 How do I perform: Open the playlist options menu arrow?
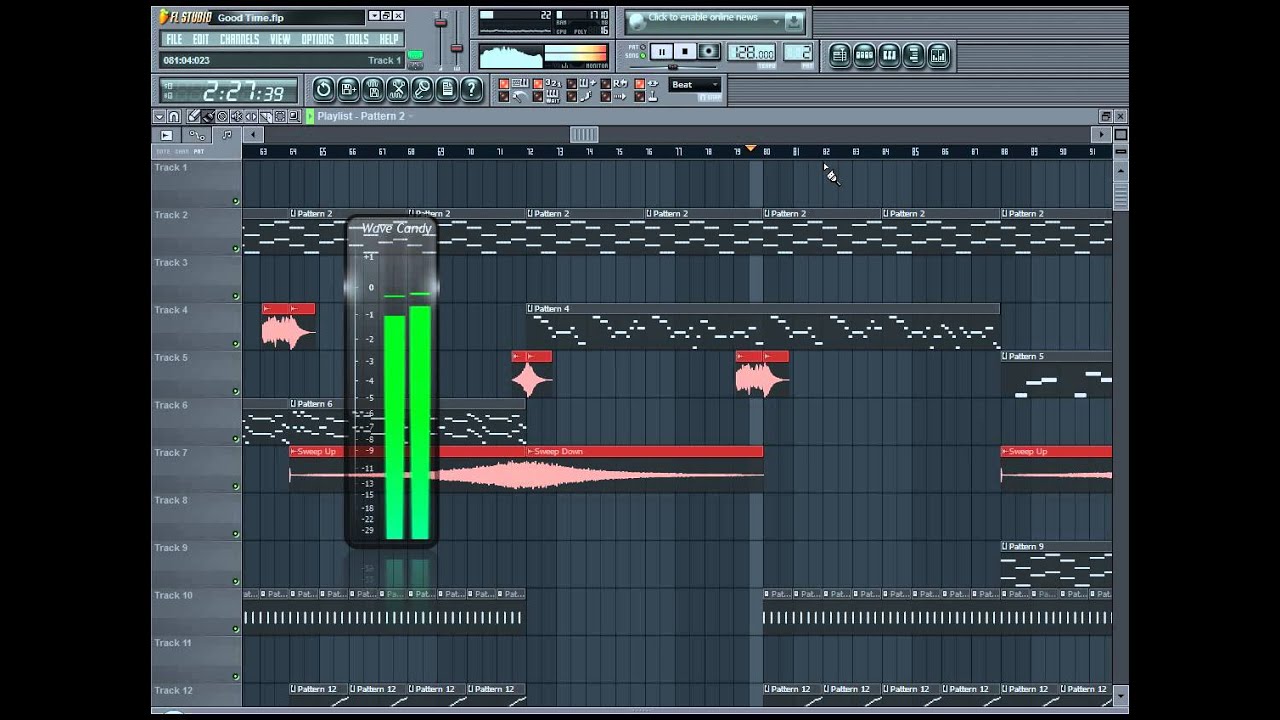[x=159, y=116]
